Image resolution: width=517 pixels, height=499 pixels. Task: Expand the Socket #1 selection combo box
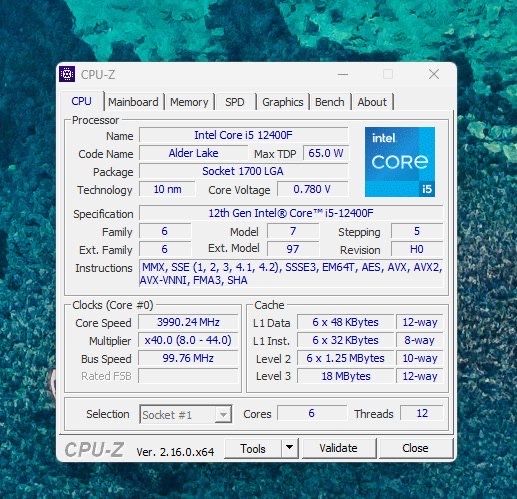[x=186, y=414]
